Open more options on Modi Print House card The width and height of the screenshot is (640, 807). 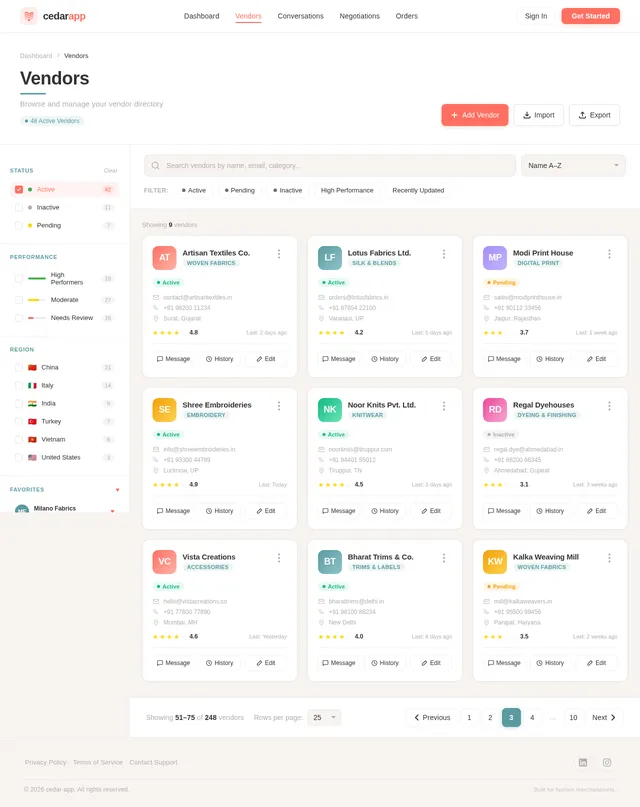click(x=609, y=254)
